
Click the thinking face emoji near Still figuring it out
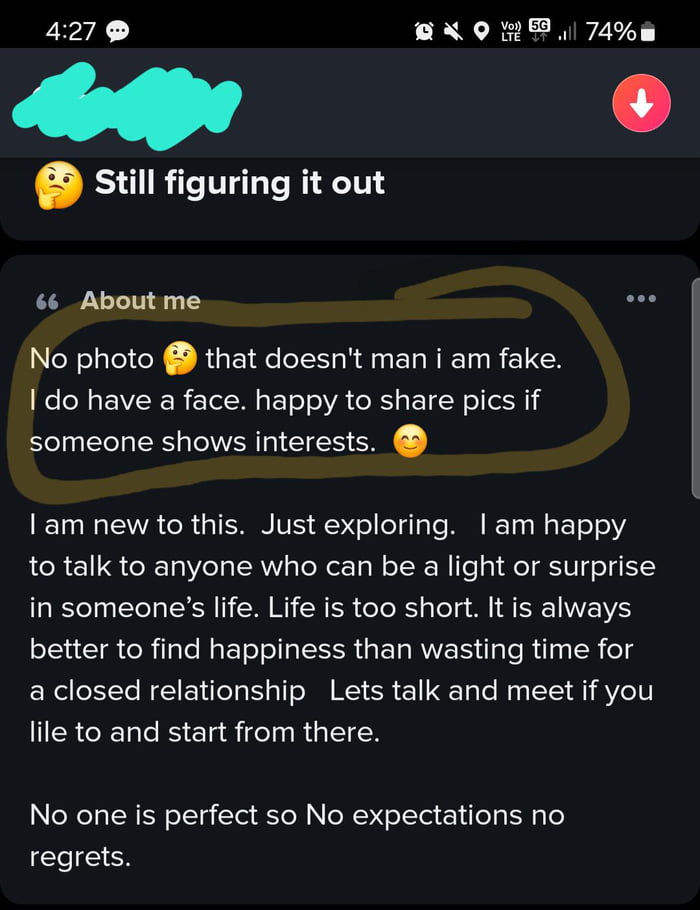click(58, 183)
